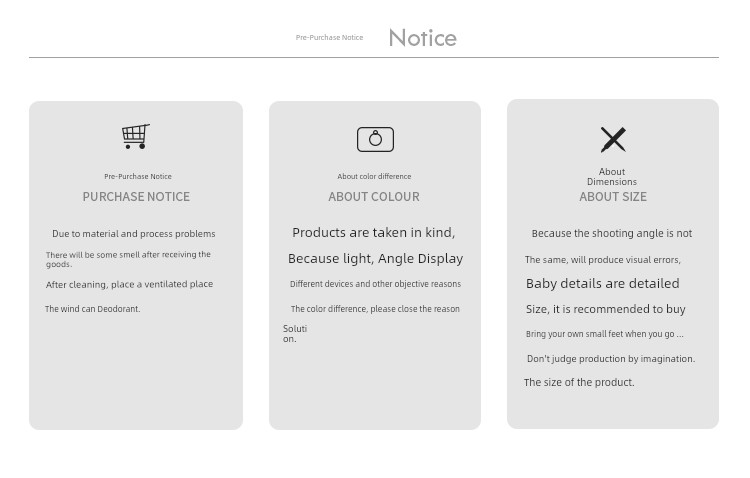Click 'The size of the product.' text
Screen dimensions: 750x478
coord(579,382)
